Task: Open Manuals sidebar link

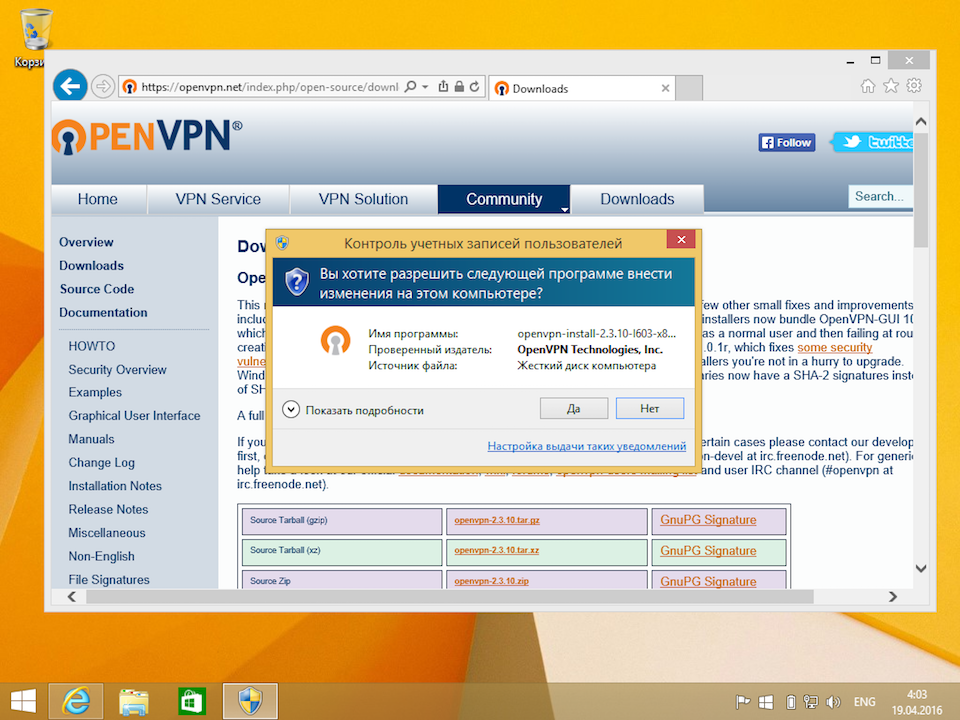Action: (x=91, y=439)
